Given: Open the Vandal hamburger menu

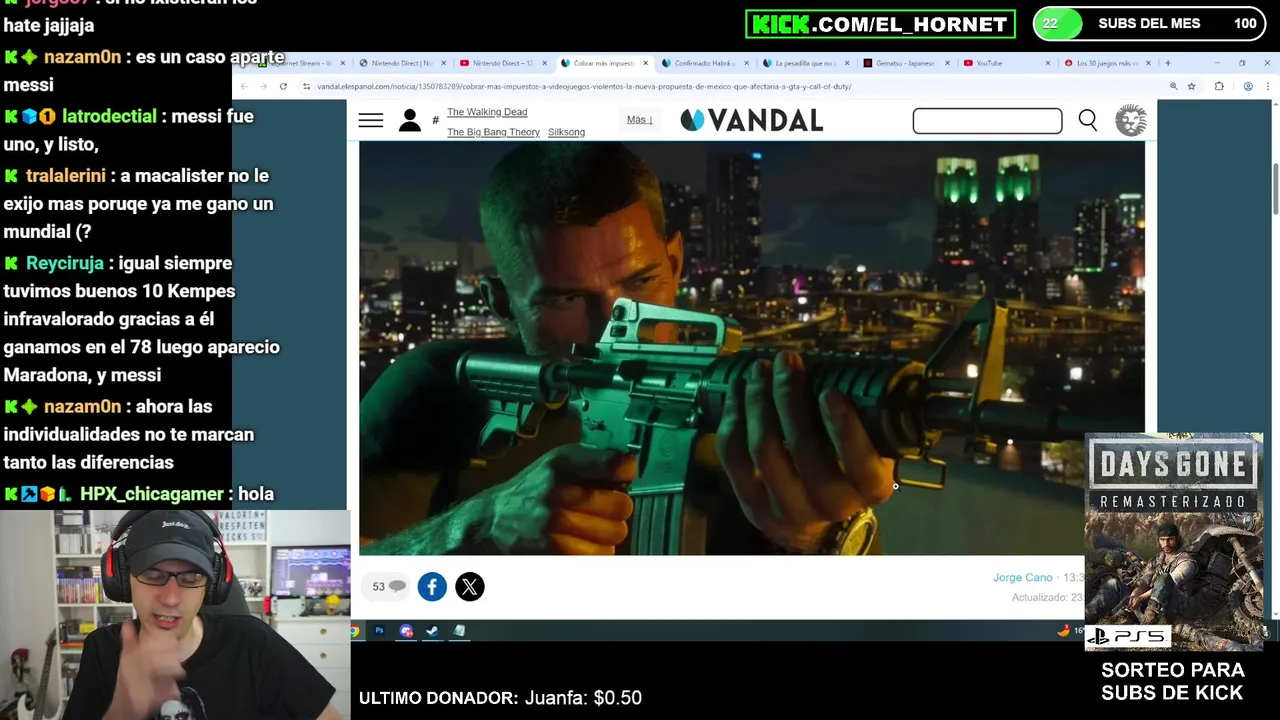Looking at the screenshot, I should point(370,121).
